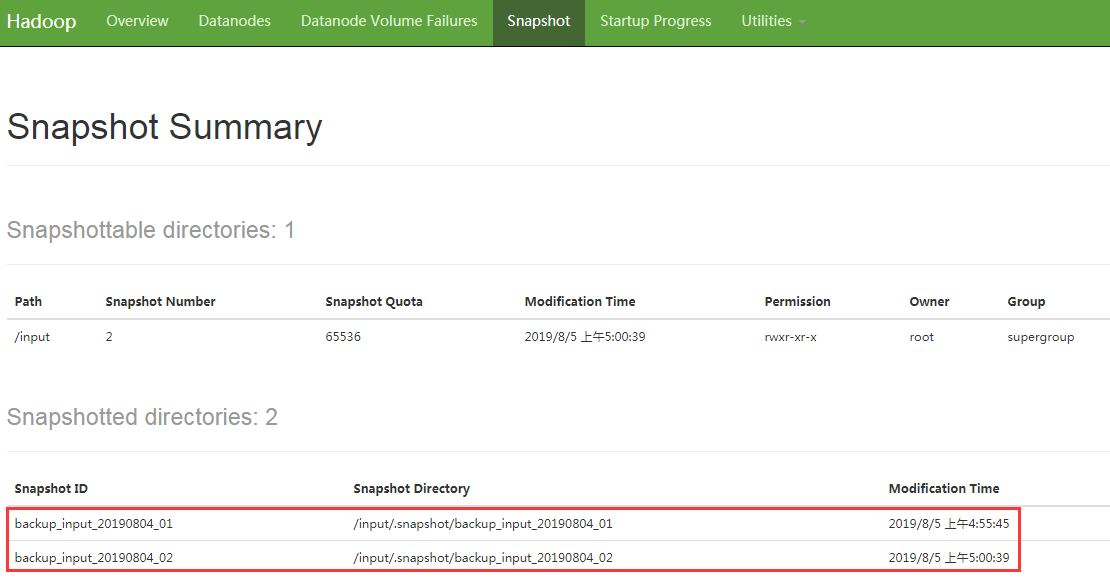This screenshot has height=578, width=1110.
Task: Select the /input path cell
Action: [x=33, y=337]
